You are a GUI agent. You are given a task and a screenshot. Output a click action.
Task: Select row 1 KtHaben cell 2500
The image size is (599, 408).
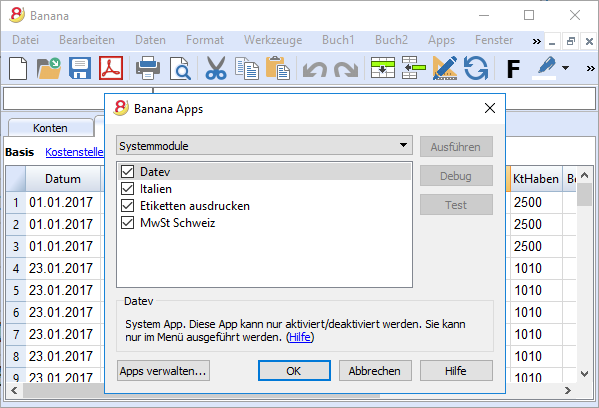536,202
